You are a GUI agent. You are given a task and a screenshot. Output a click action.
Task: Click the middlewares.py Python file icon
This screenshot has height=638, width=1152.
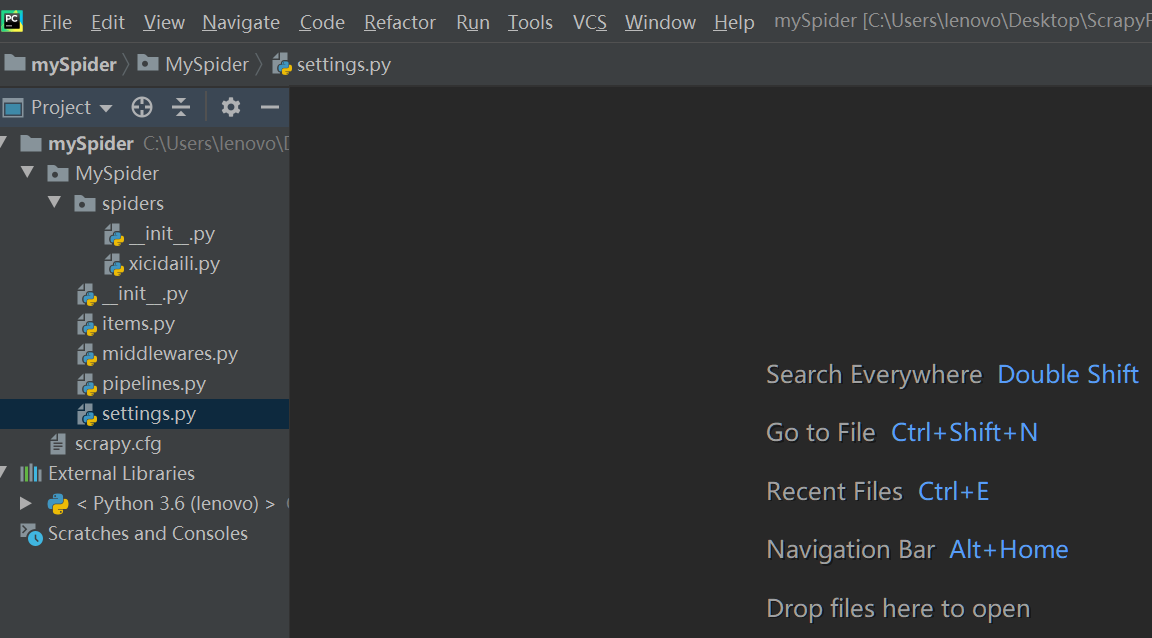click(x=87, y=355)
